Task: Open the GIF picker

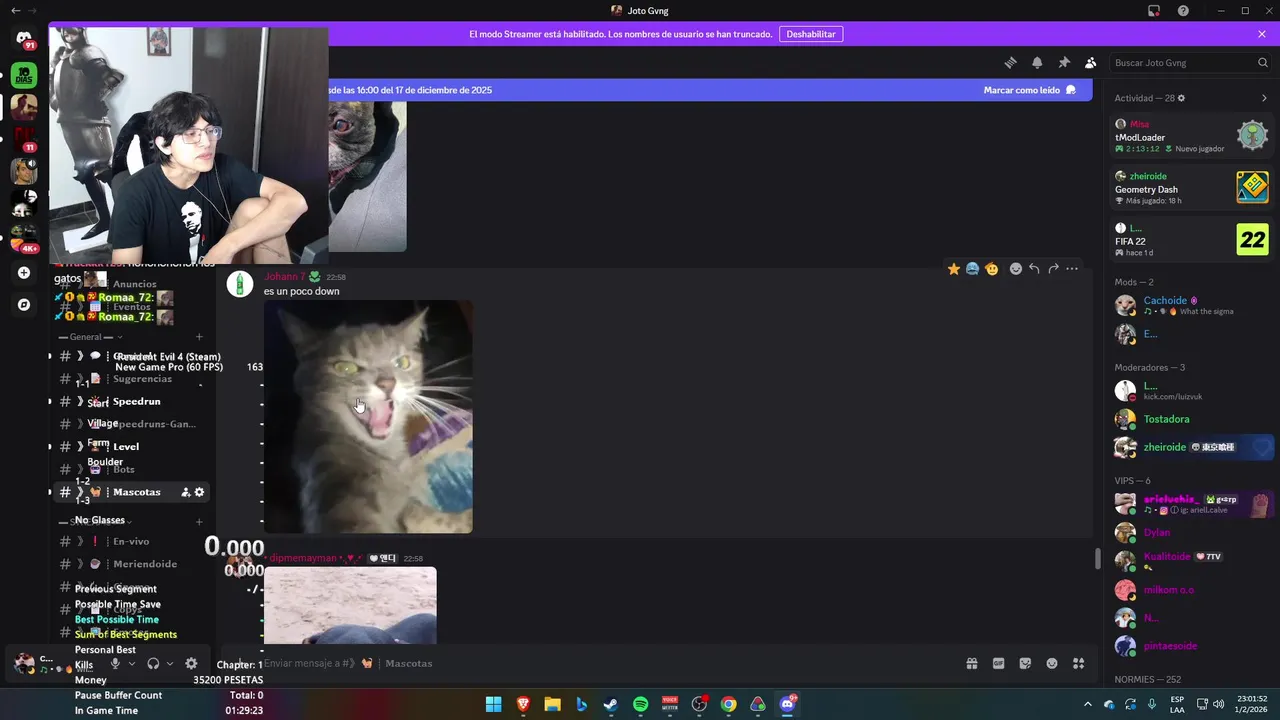Action: 998,663
